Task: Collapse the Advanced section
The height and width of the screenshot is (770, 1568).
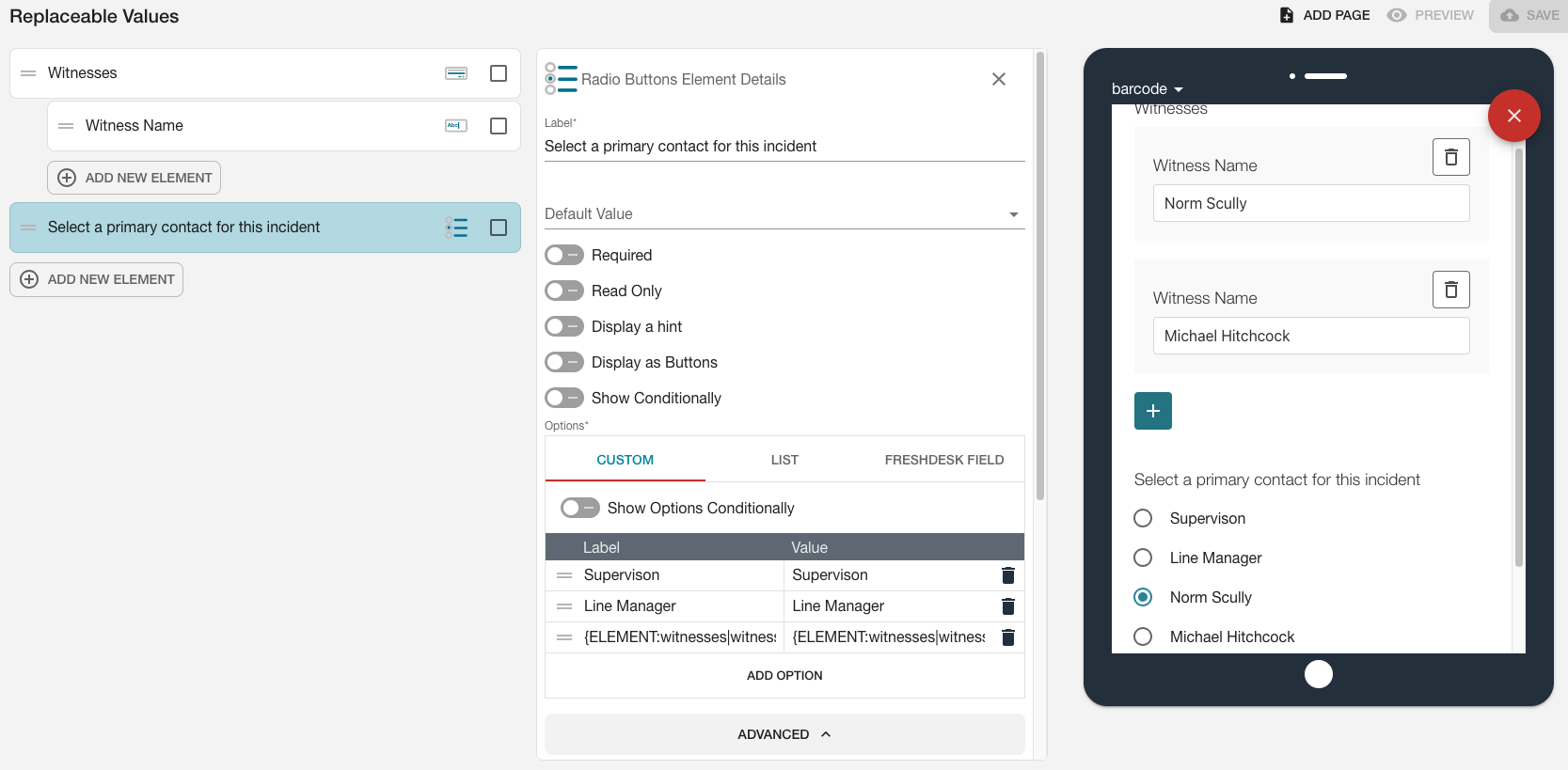Action: (x=784, y=734)
